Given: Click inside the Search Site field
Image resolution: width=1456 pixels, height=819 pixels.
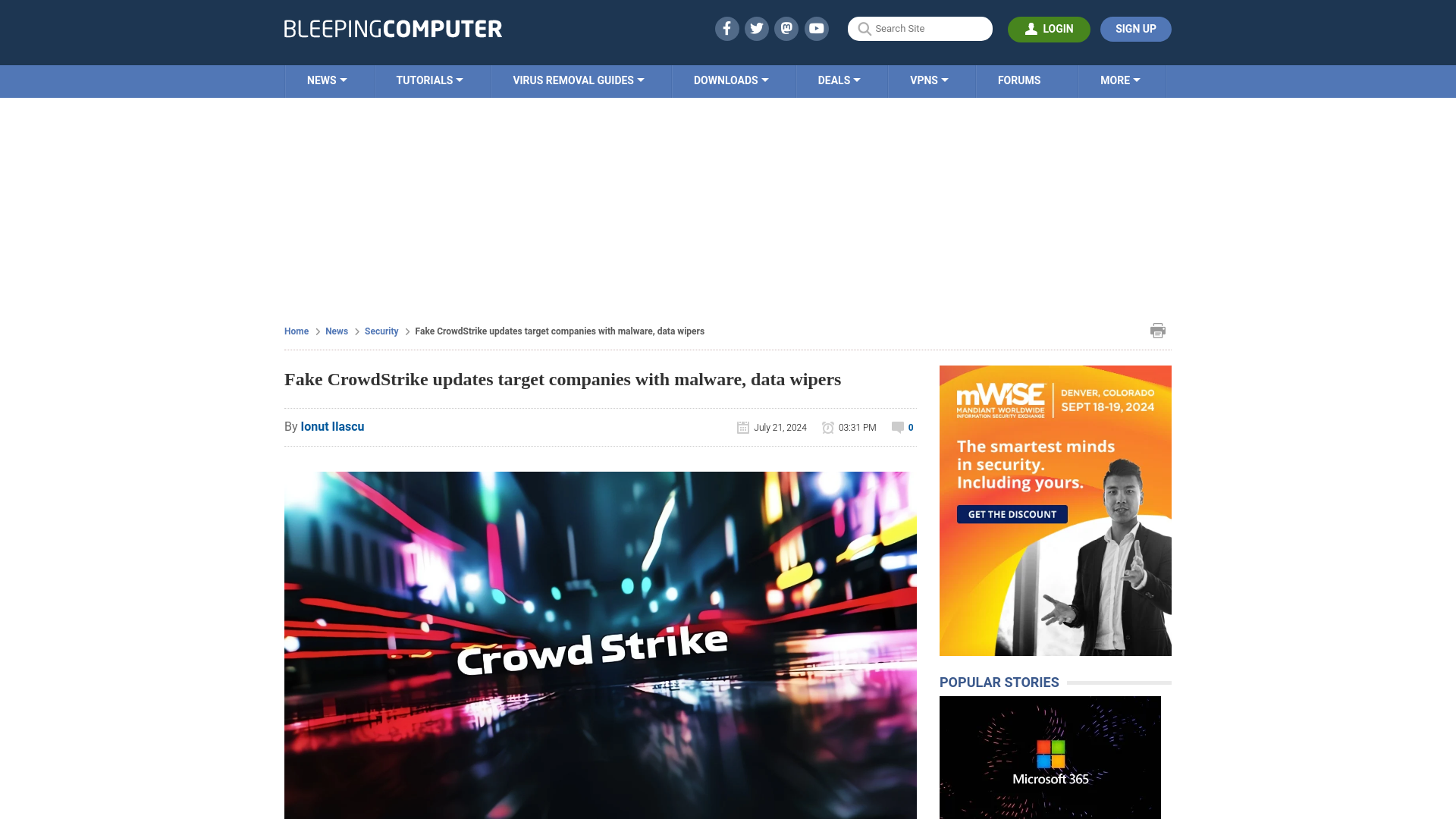Looking at the screenshot, I should point(920,29).
